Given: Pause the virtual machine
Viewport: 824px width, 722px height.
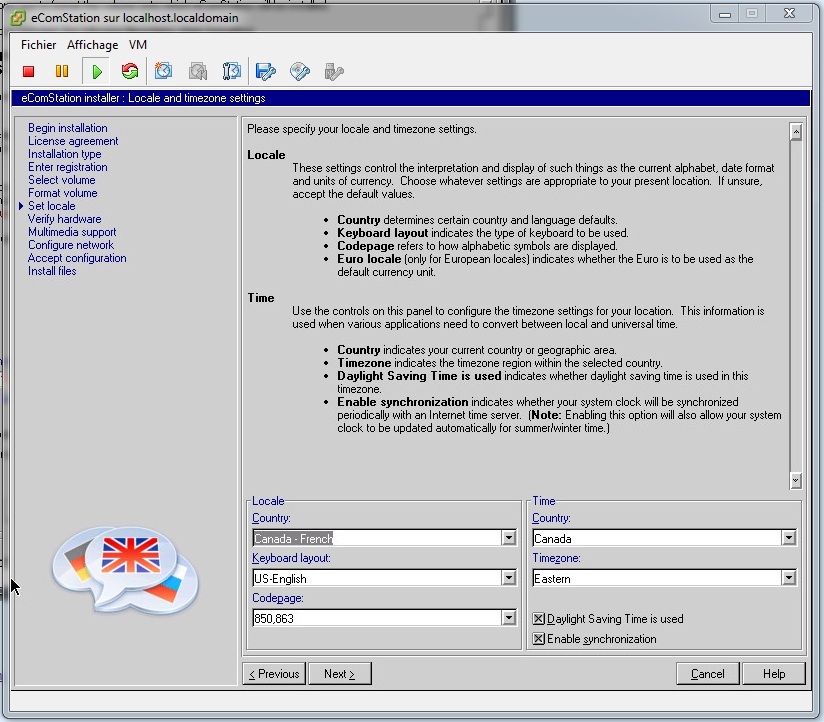Looking at the screenshot, I should tap(62, 71).
